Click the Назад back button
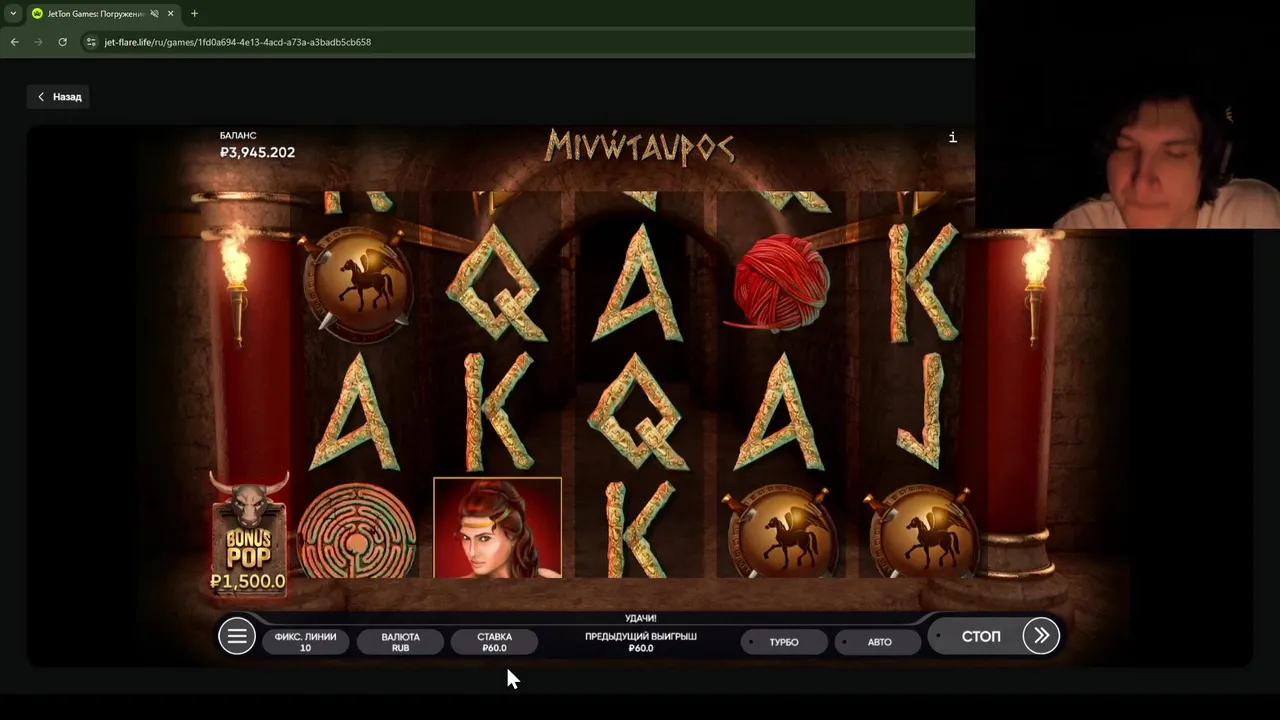The image size is (1280, 720). pos(59,97)
